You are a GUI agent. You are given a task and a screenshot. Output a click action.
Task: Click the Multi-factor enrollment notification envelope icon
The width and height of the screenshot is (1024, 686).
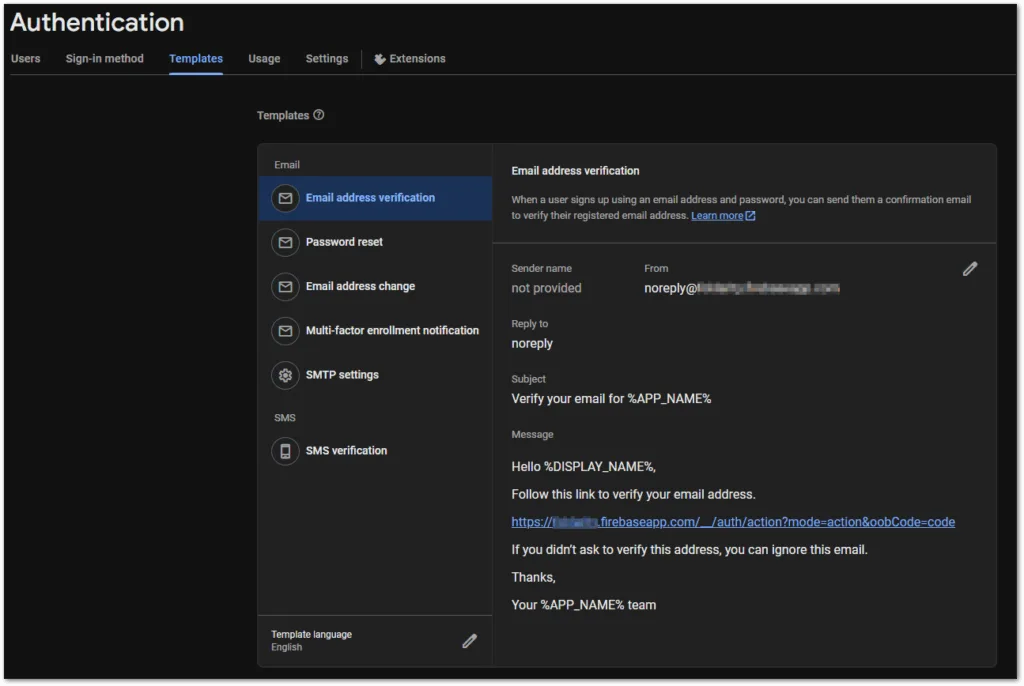(x=285, y=331)
